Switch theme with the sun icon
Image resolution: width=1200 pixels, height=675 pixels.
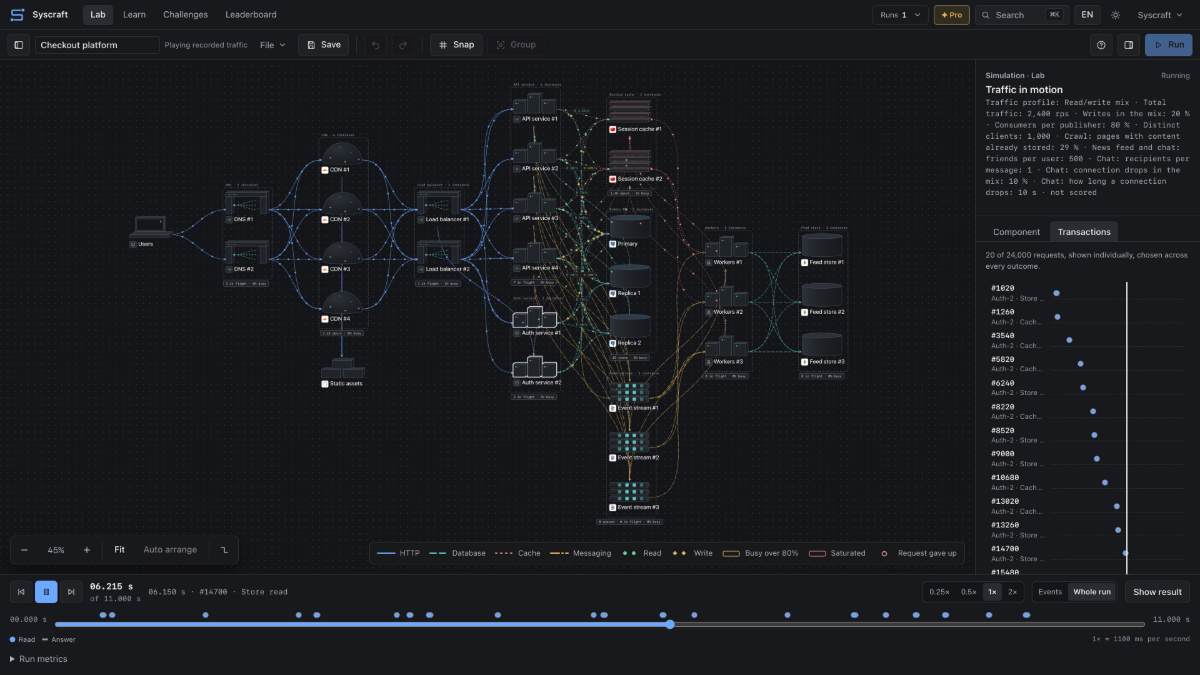[x=1116, y=15]
